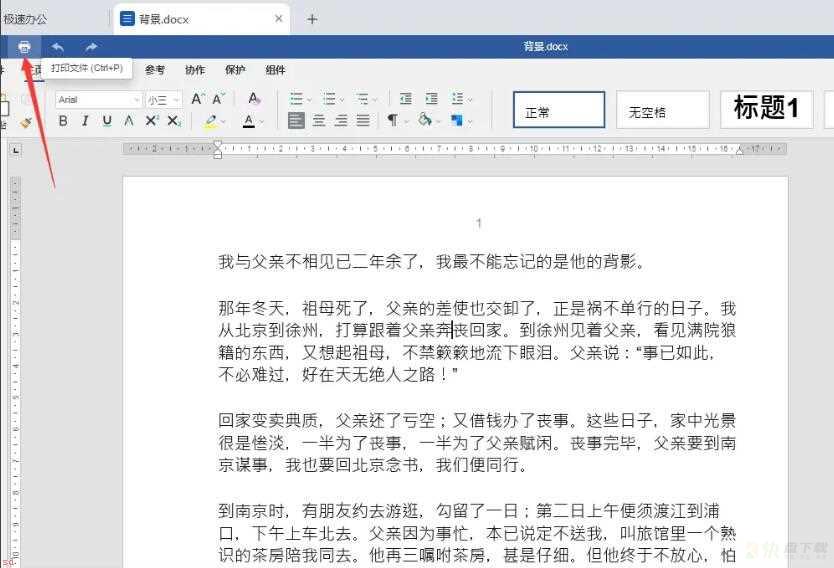The image size is (834, 568).
Task: Open the blue borders style tool
Action: point(456,121)
